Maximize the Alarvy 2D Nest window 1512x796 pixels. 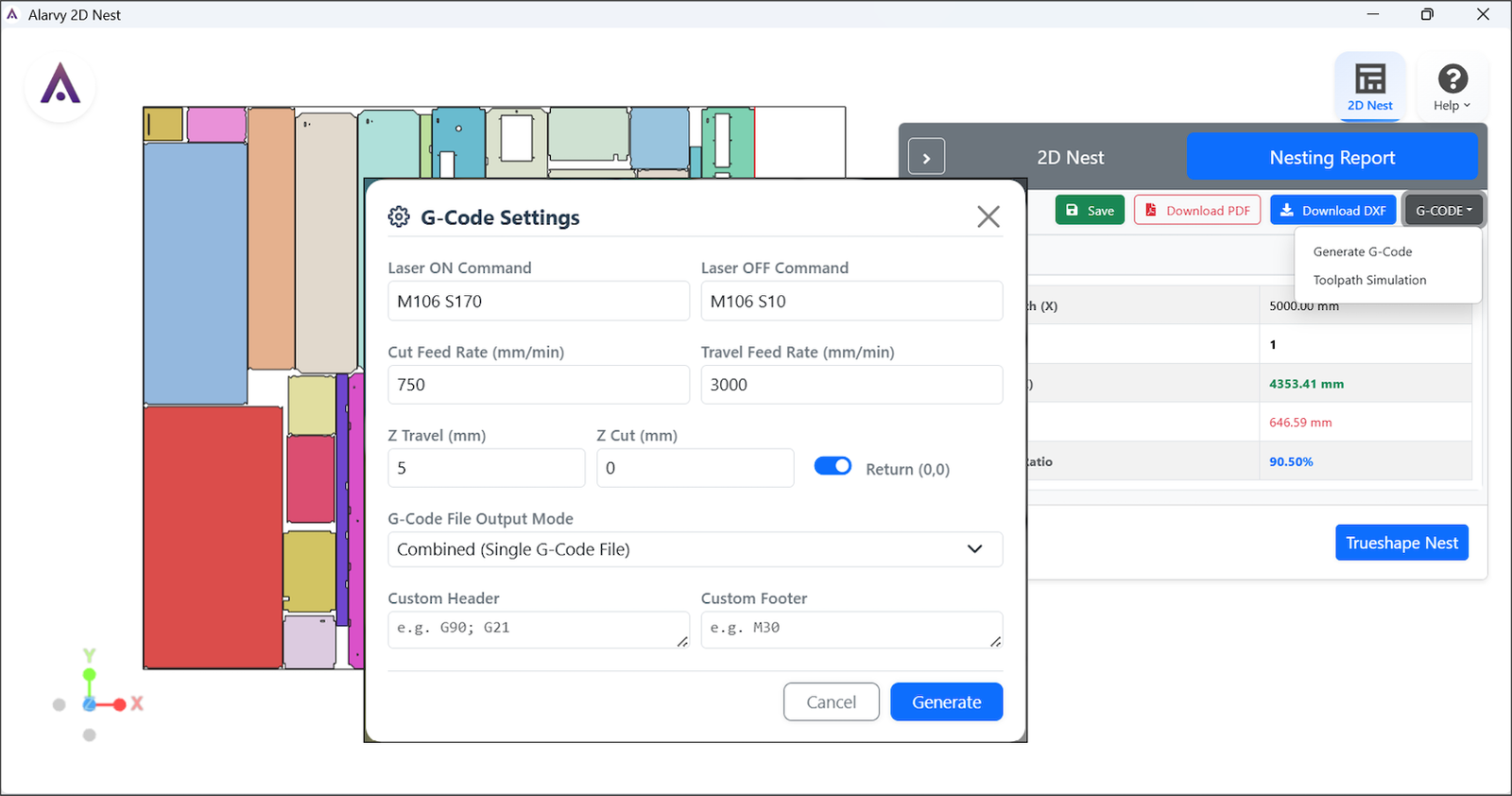(x=1427, y=14)
